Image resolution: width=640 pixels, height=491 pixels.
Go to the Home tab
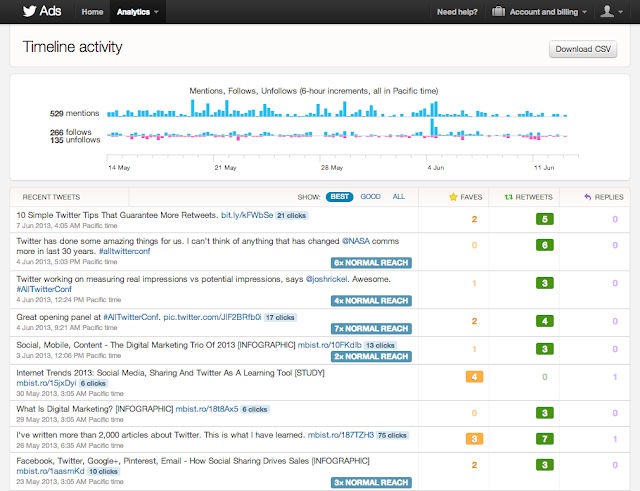click(x=92, y=12)
